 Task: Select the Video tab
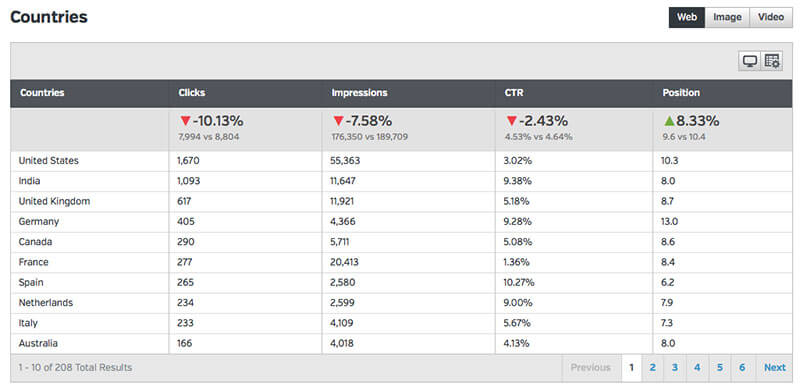771,17
